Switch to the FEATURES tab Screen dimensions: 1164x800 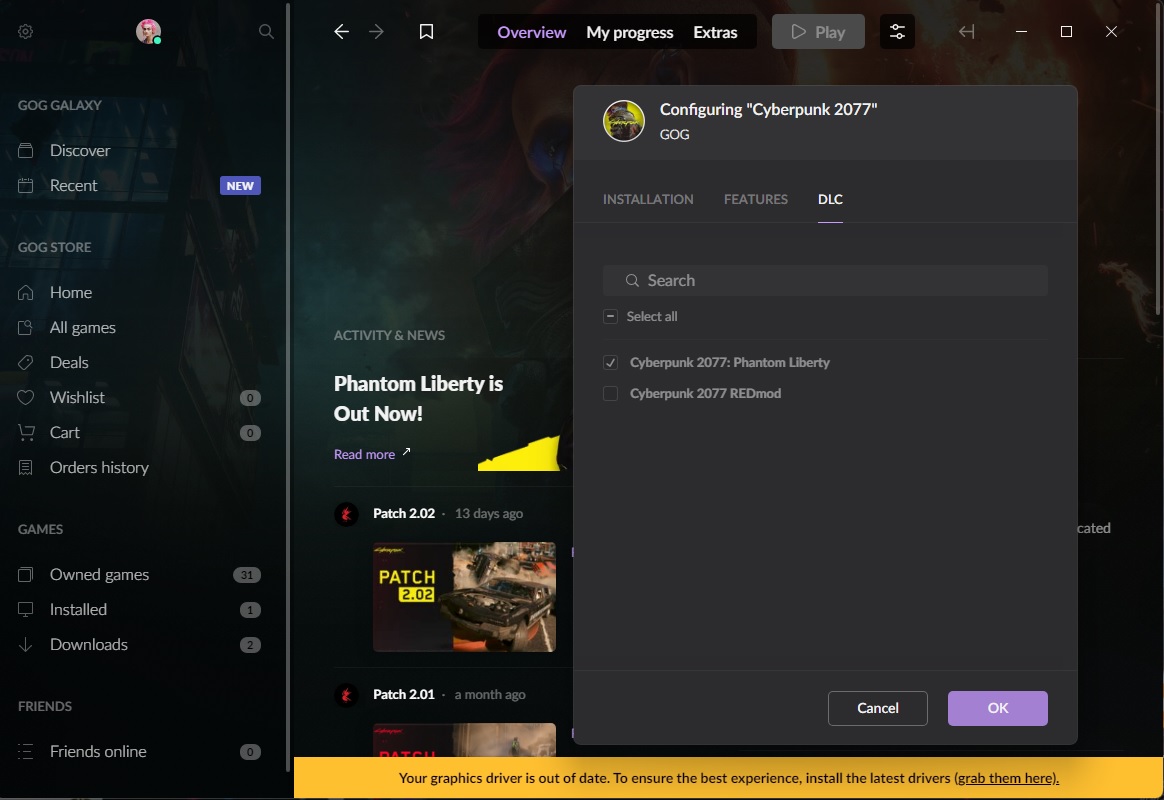[756, 199]
